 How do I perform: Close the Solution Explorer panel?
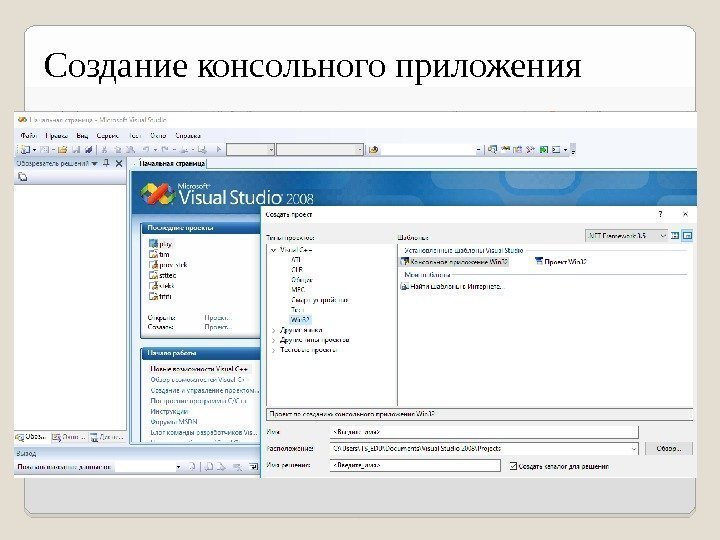coord(119,163)
